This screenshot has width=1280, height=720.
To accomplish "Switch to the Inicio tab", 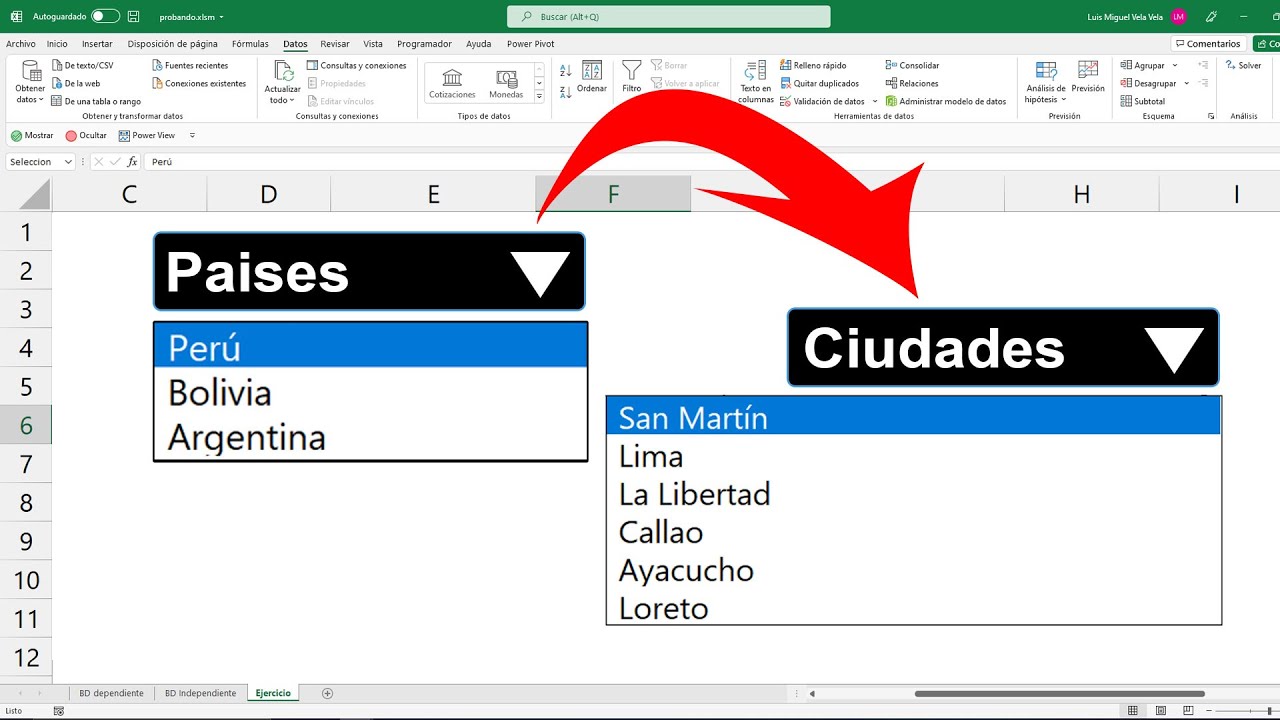I will click(x=57, y=44).
